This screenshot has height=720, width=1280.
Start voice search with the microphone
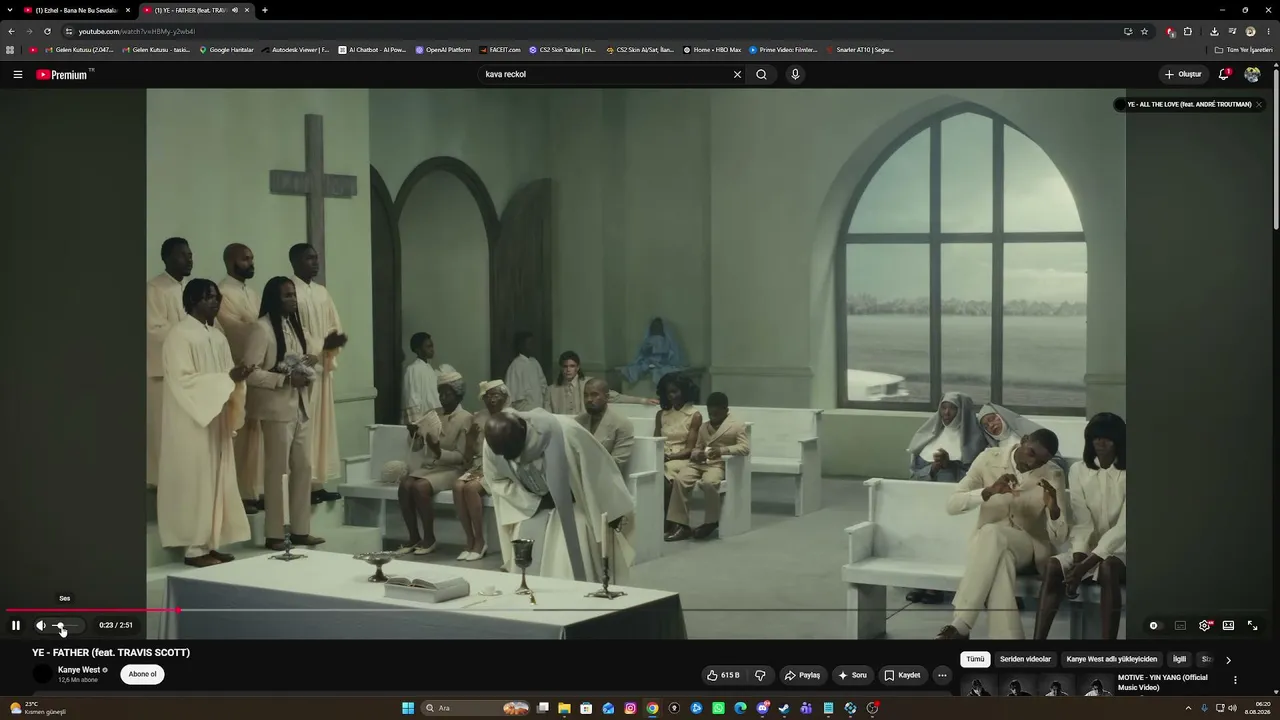pyautogui.click(x=795, y=74)
